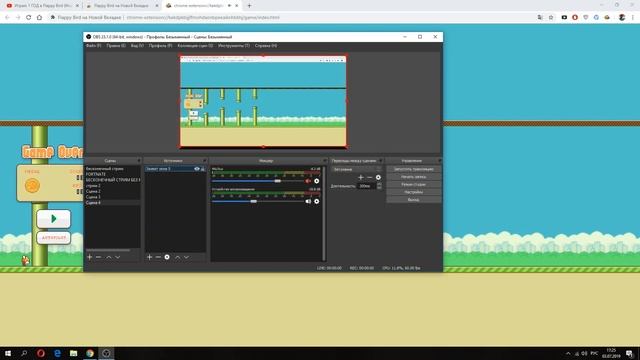Viewport: 640px width, 360px height.
Task: Toggle visibility eye of capture source
Action: point(197,169)
